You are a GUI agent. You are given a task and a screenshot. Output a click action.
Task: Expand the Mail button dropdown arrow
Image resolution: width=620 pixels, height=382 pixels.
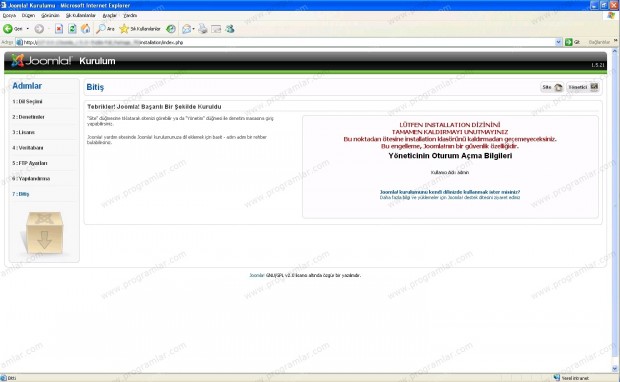[x=193, y=29]
